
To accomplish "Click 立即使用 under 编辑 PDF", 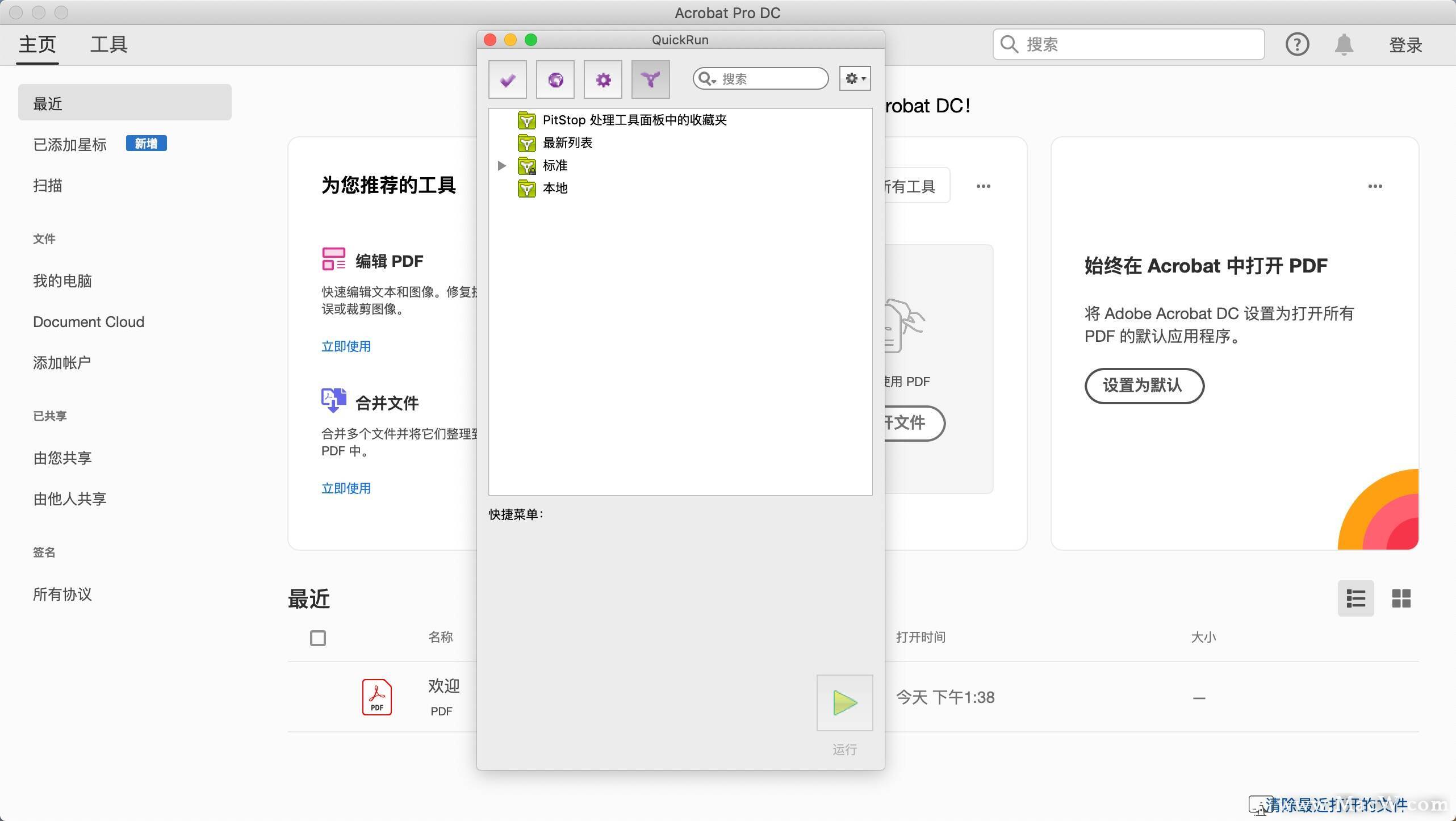I will coord(346,346).
